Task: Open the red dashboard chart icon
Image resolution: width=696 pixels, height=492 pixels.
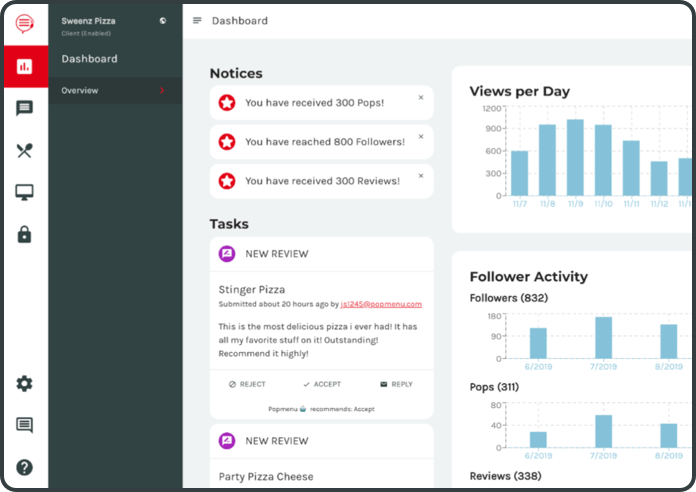Action: pos(24,67)
